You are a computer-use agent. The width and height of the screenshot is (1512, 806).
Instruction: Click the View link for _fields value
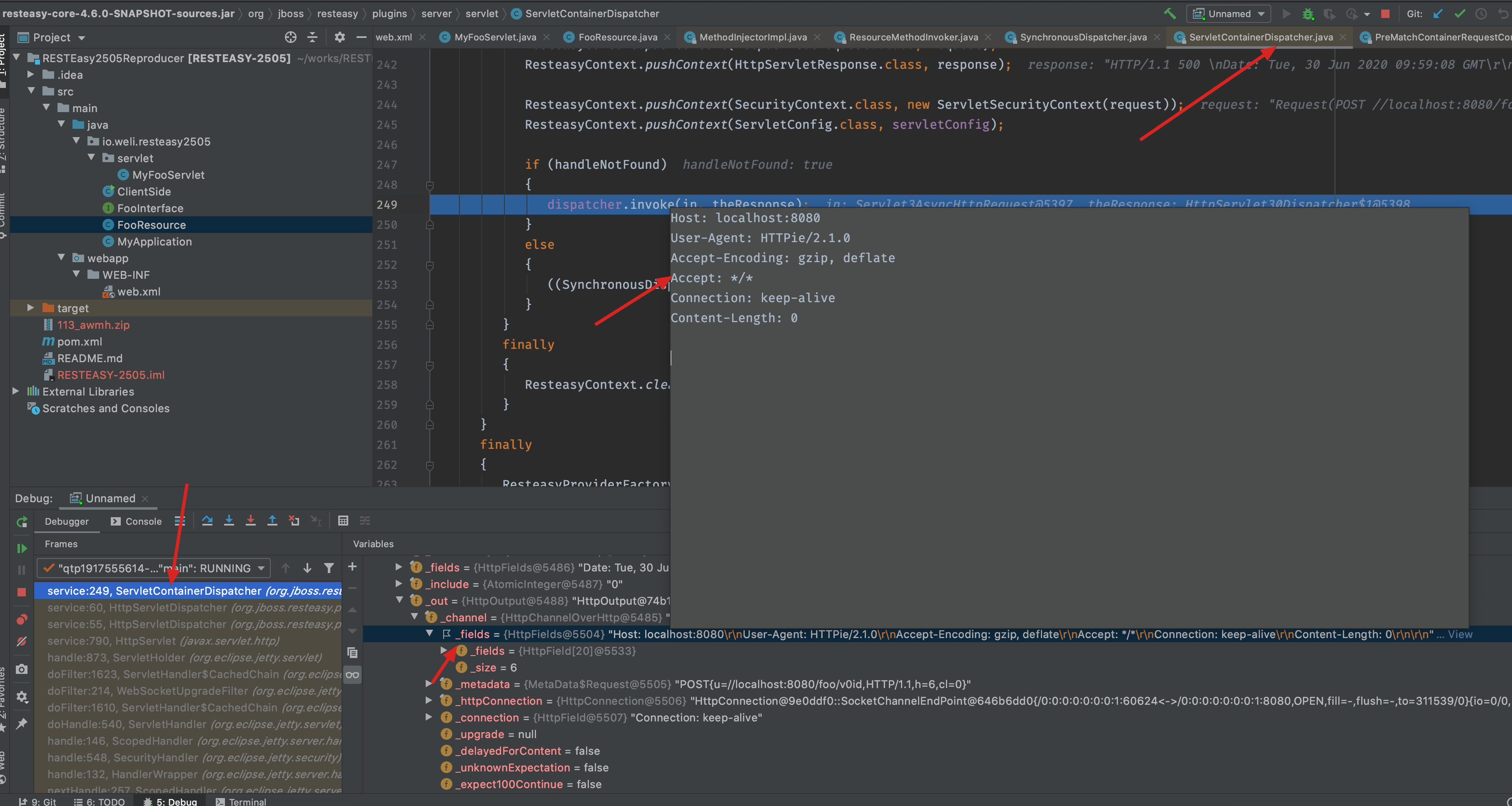[x=1460, y=634]
